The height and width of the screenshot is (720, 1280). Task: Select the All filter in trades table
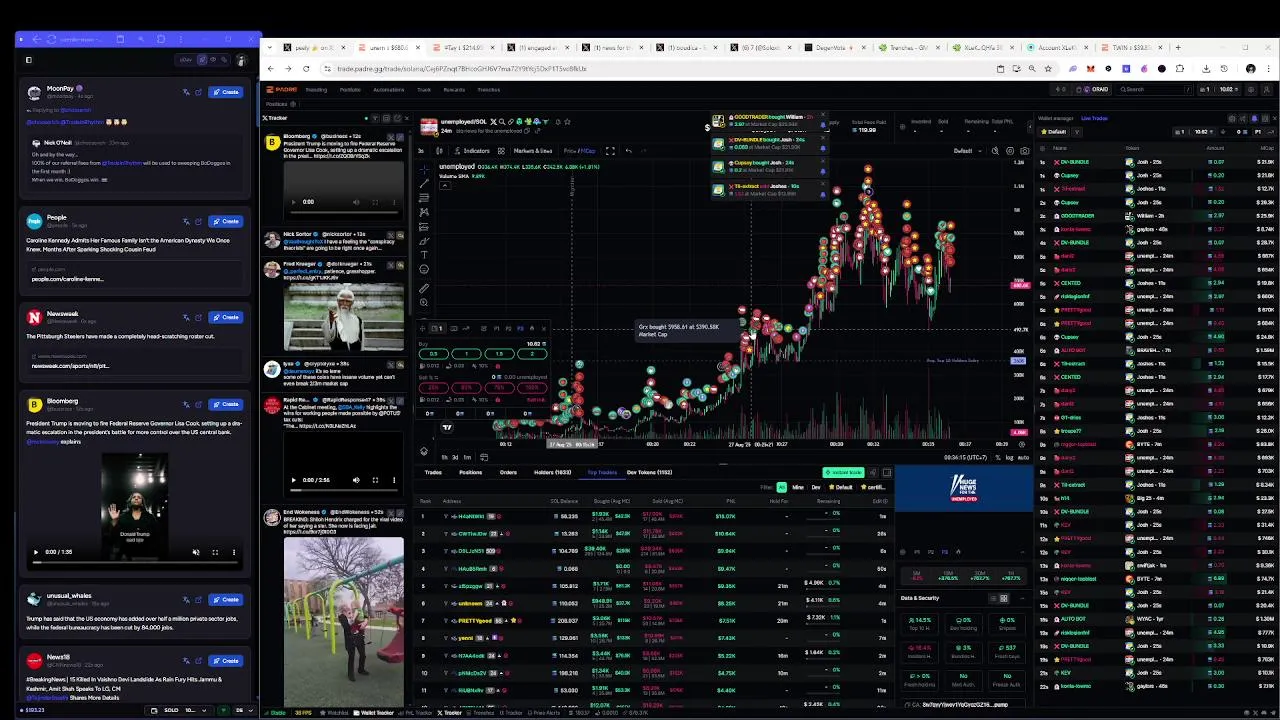pyautogui.click(x=782, y=488)
